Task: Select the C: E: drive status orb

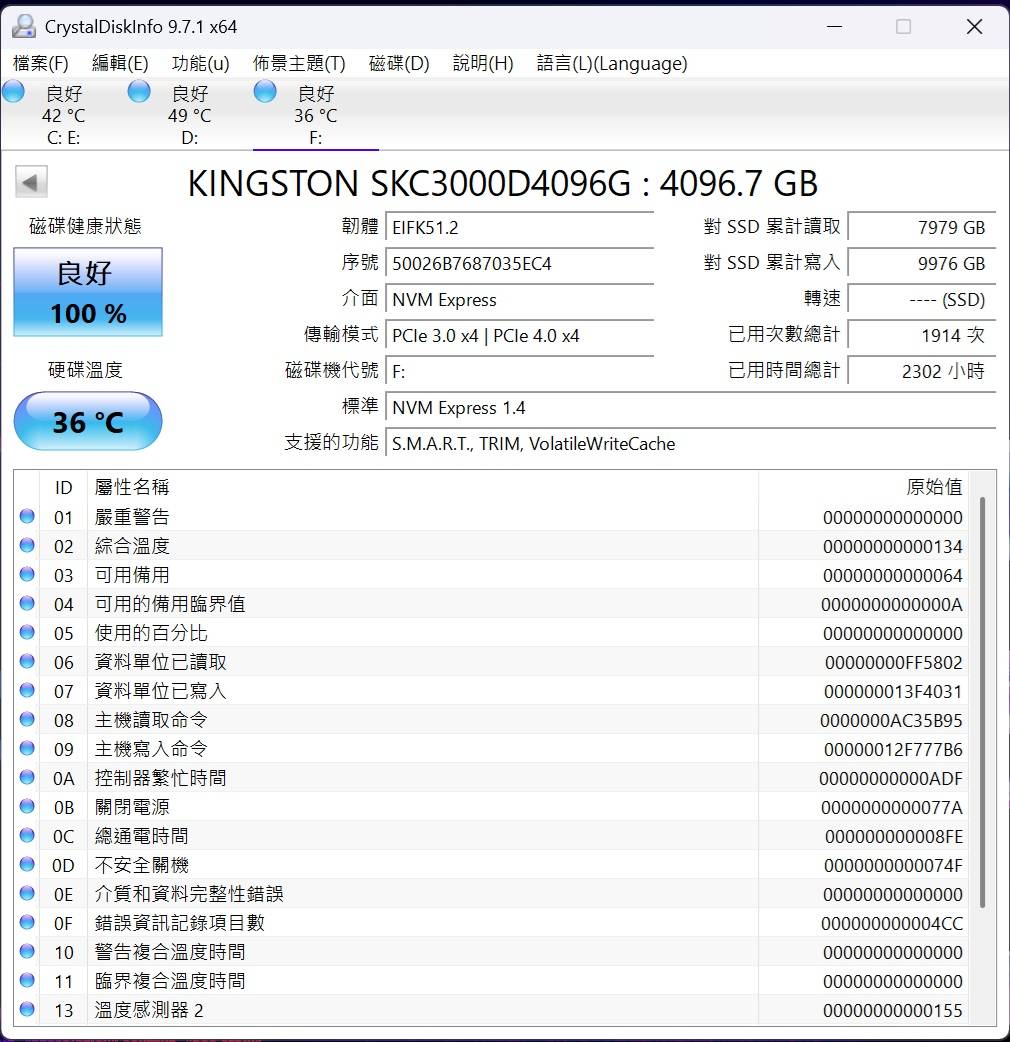Action: (14, 92)
